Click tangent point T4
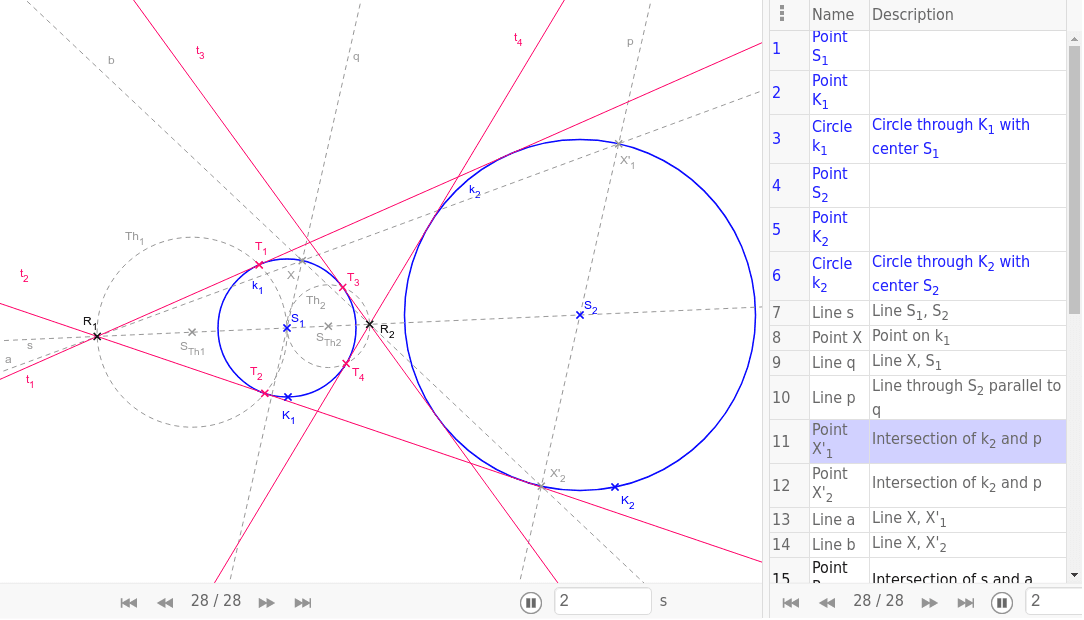This screenshot has width=1084, height=620. click(x=346, y=364)
